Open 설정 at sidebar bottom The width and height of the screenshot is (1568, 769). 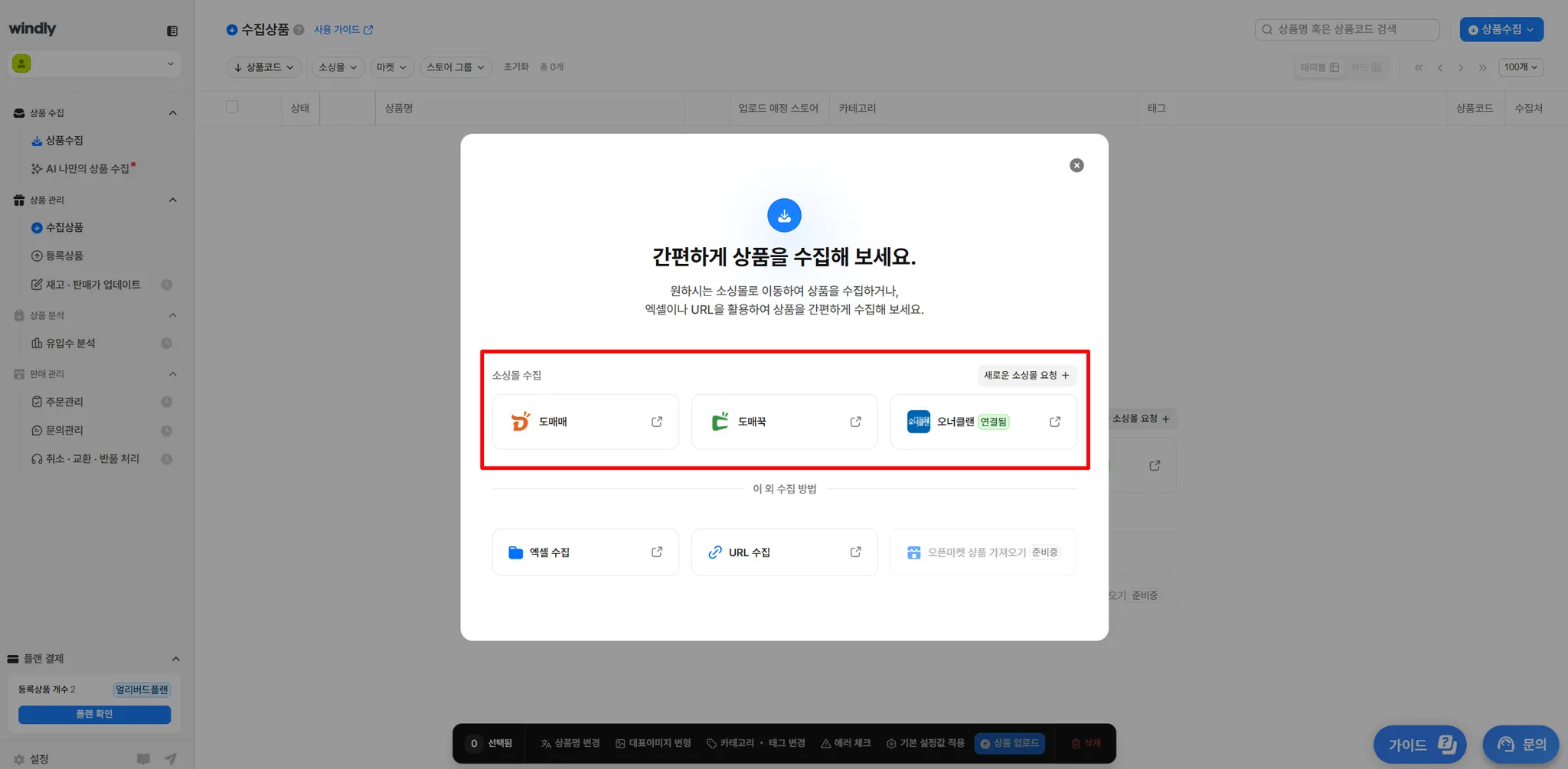(x=31, y=759)
